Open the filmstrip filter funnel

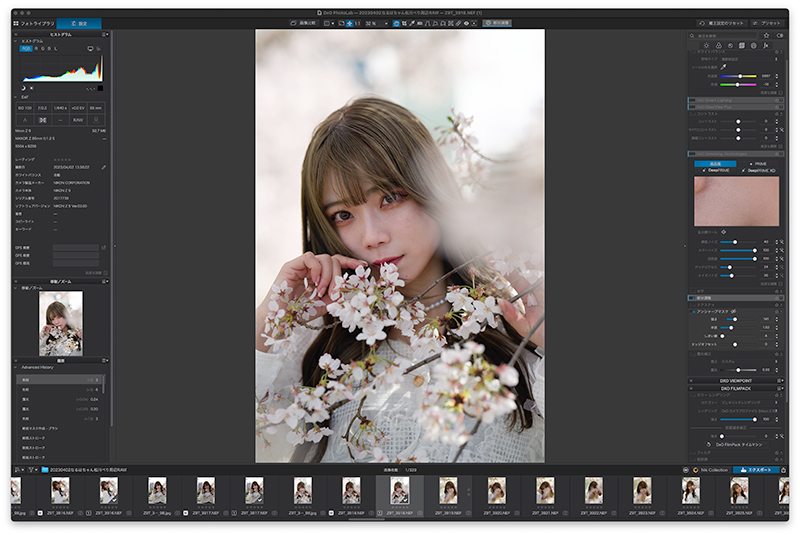point(32,470)
